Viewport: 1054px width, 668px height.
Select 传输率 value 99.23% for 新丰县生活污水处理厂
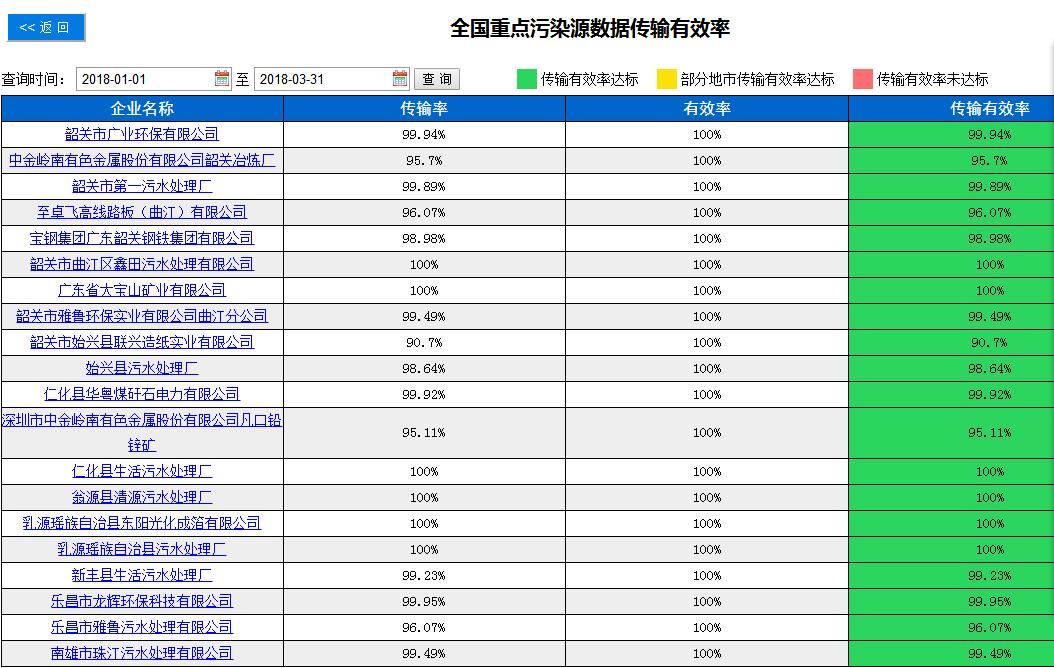point(424,576)
